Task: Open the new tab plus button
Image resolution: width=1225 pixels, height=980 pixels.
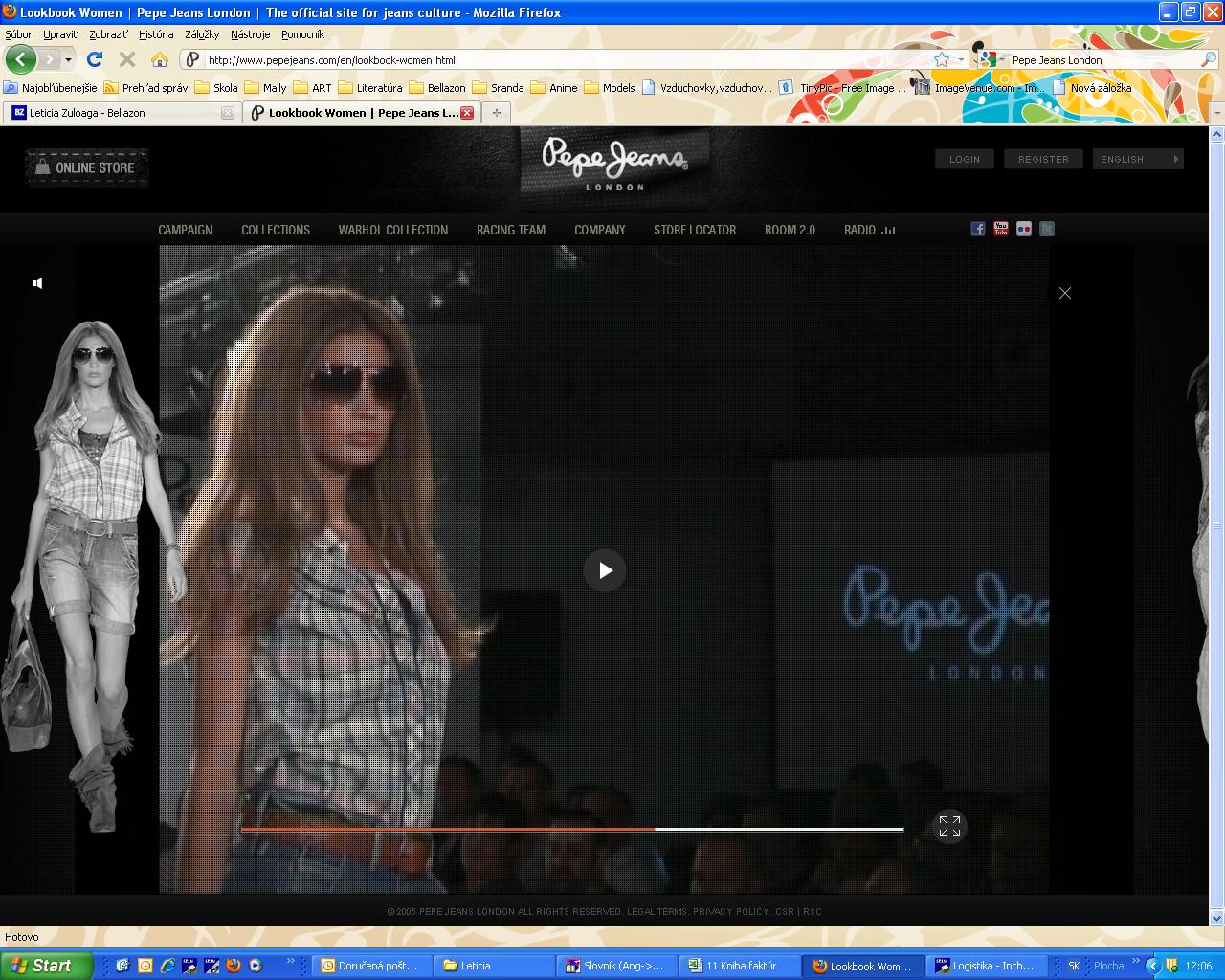Action: [x=496, y=113]
